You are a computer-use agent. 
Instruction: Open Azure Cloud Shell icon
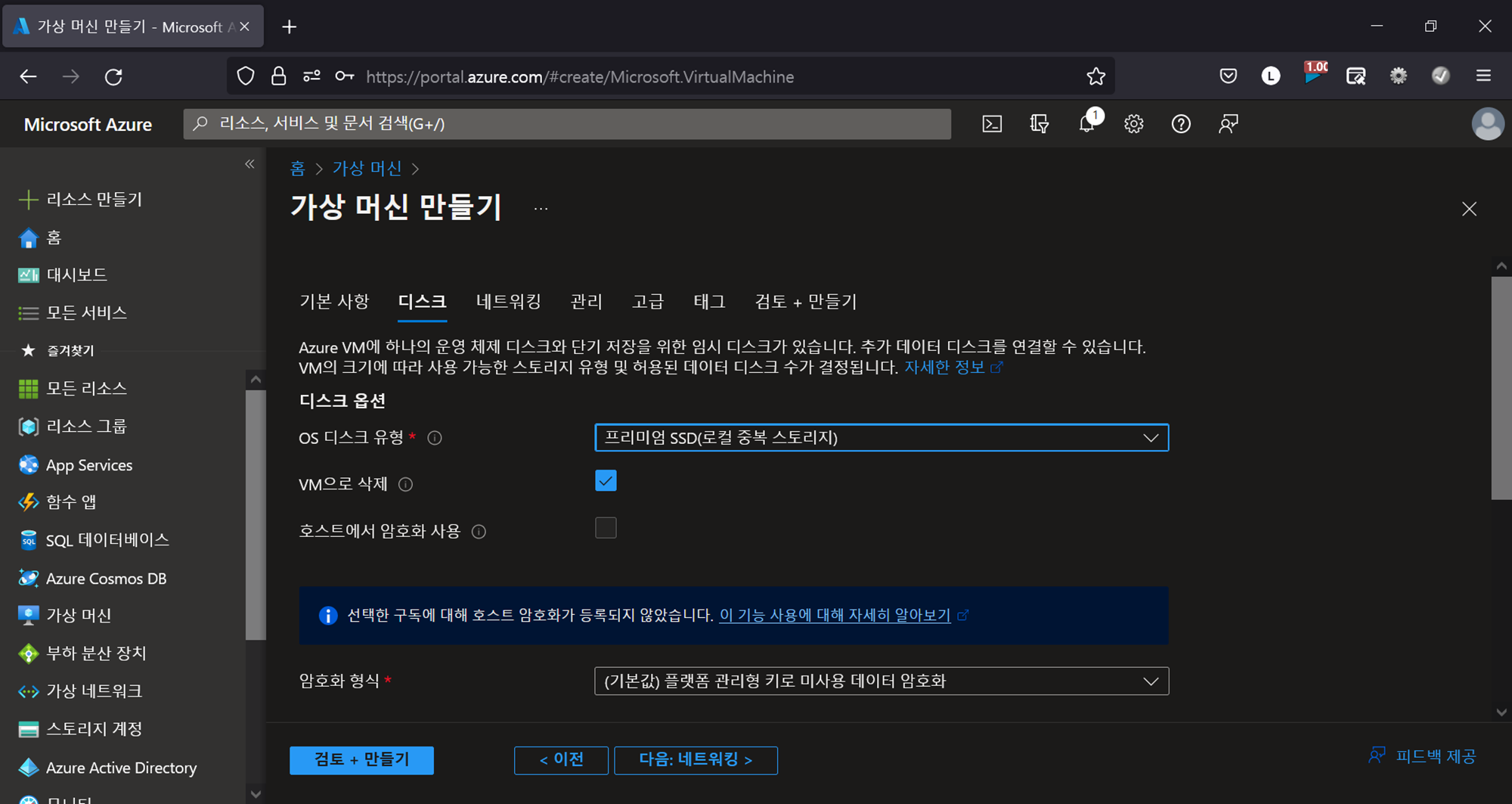coord(992,124)
